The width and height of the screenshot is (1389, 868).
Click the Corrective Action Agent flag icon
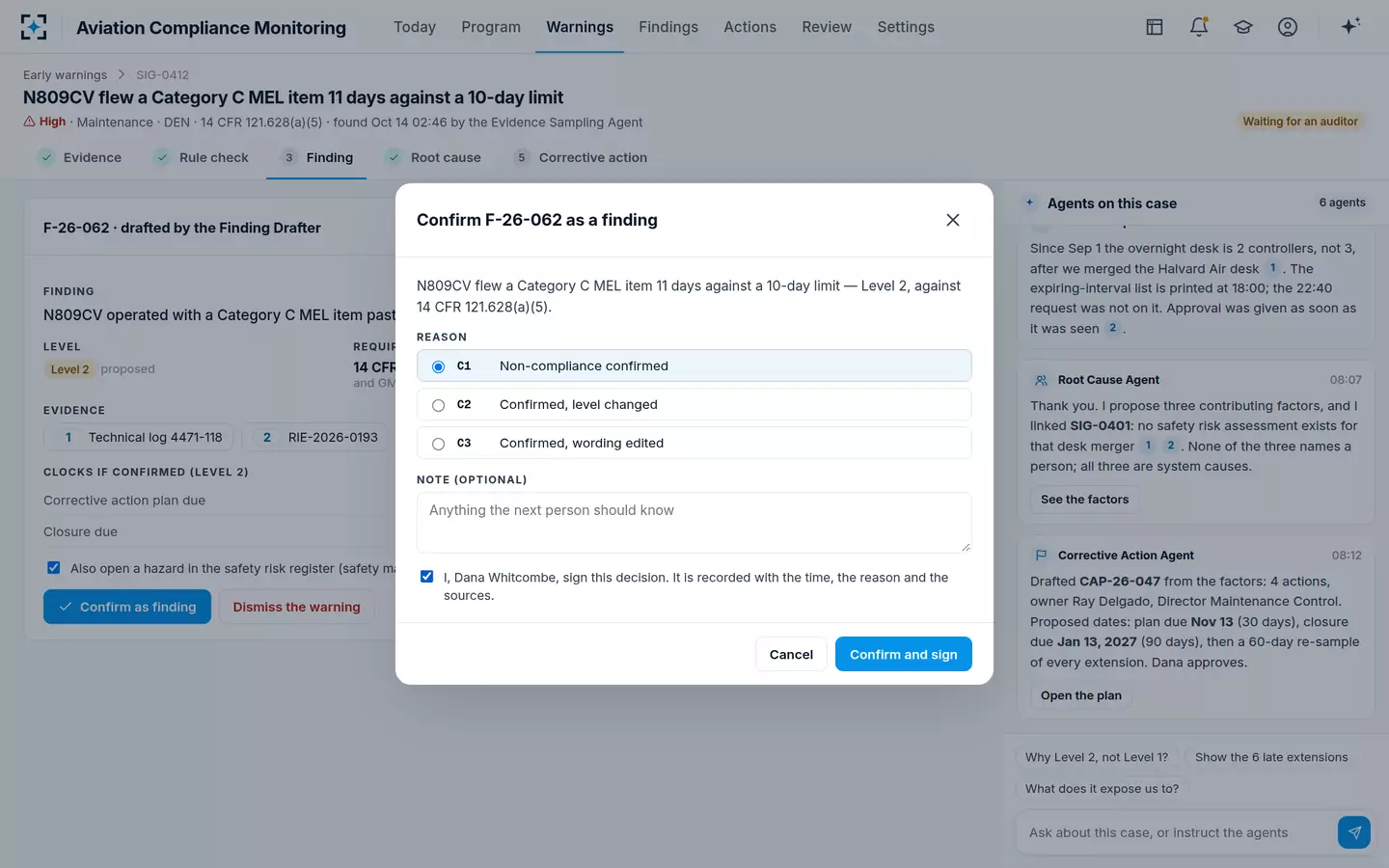[1041, 556]
